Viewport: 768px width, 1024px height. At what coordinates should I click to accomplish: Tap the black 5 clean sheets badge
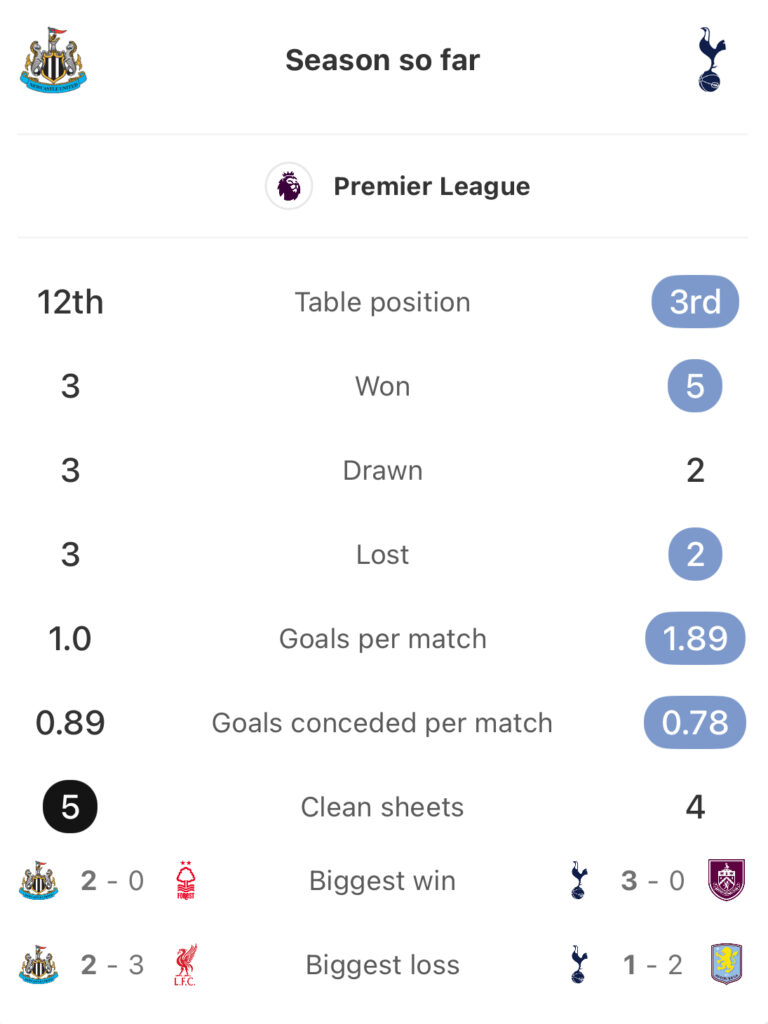pos(70,806)
